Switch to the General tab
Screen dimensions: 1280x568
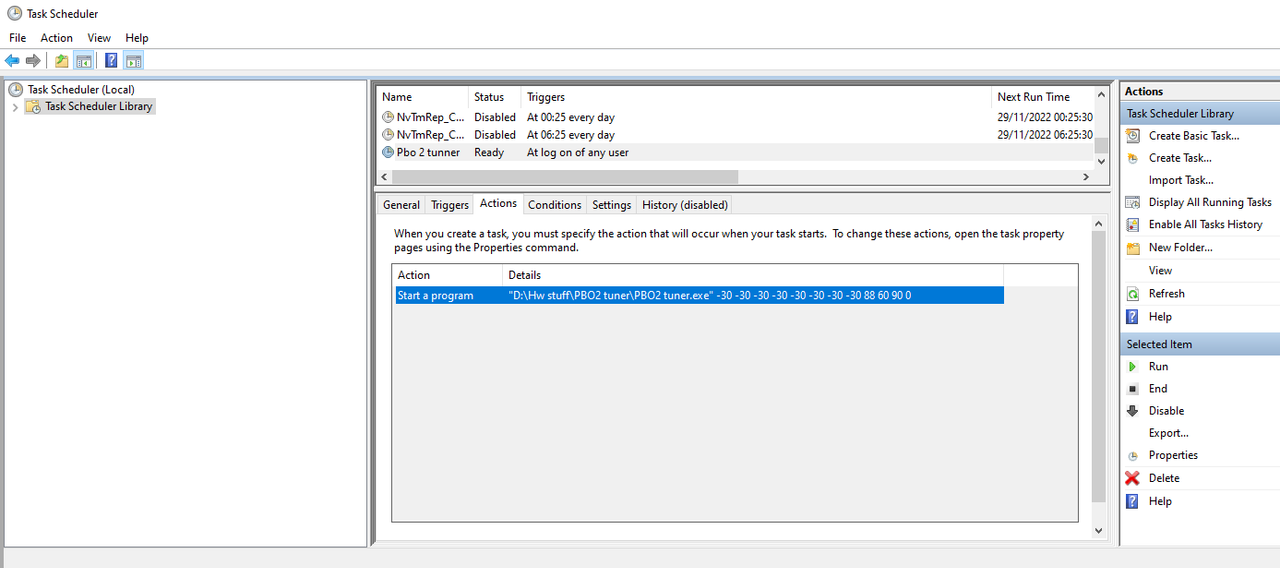coord(401,205)
